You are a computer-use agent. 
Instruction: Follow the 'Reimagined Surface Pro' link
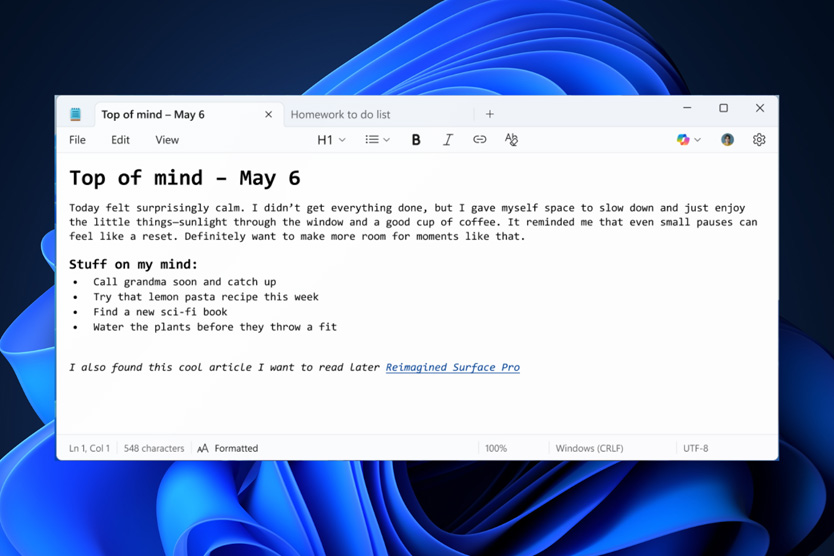point(453,367)
